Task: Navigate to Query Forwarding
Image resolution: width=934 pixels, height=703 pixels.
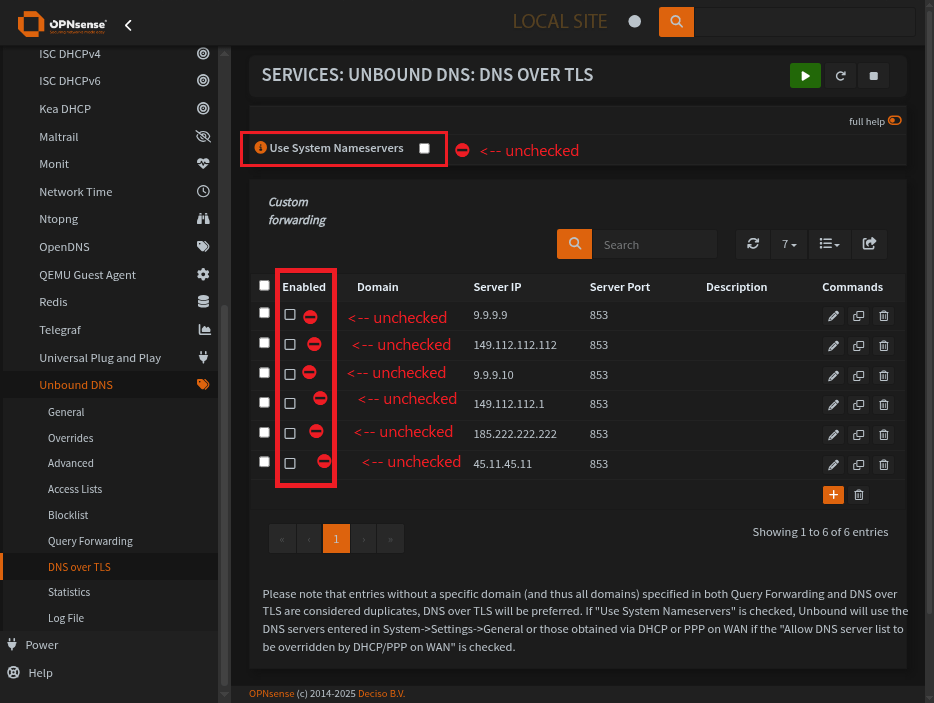Action: click(91, 542)
